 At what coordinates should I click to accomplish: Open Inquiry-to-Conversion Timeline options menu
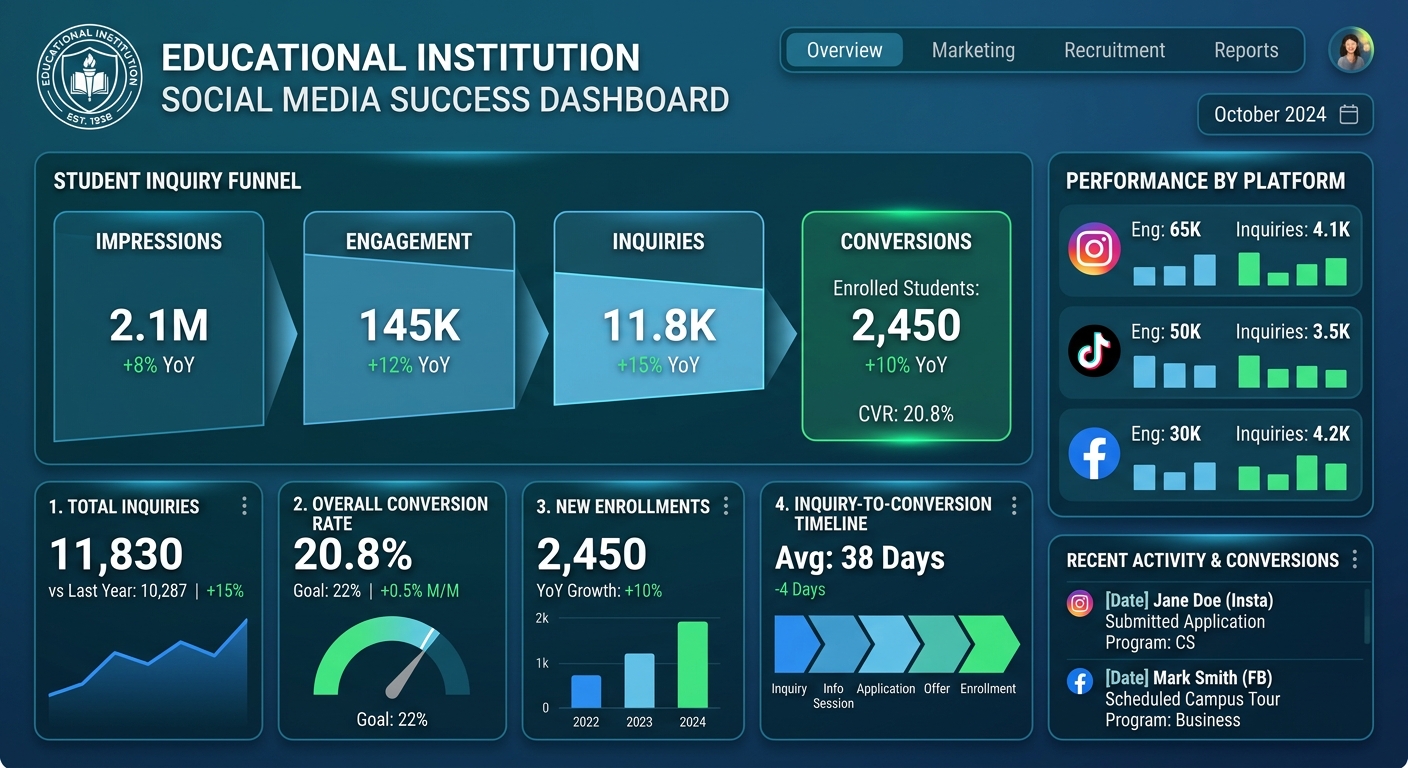coord(1014,506)
